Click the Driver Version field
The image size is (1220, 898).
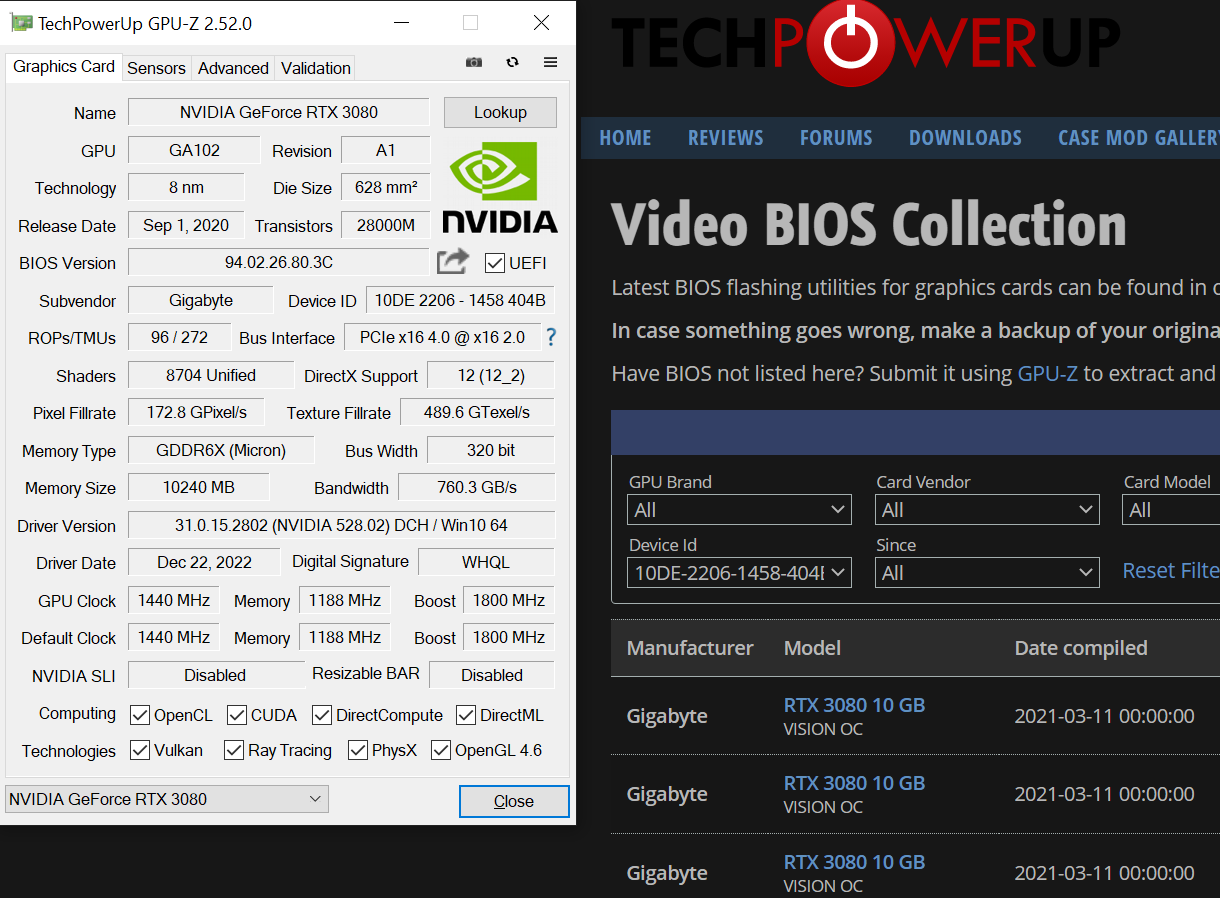341,525
